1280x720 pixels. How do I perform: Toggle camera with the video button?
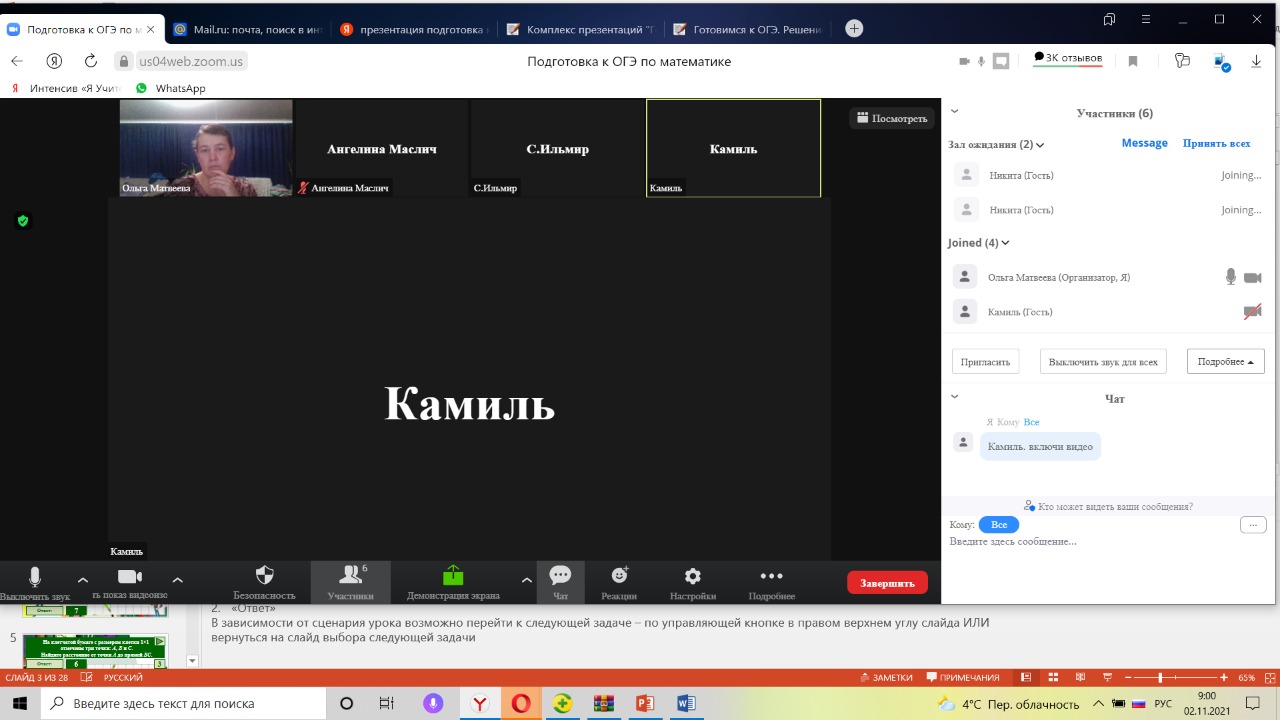130,577
